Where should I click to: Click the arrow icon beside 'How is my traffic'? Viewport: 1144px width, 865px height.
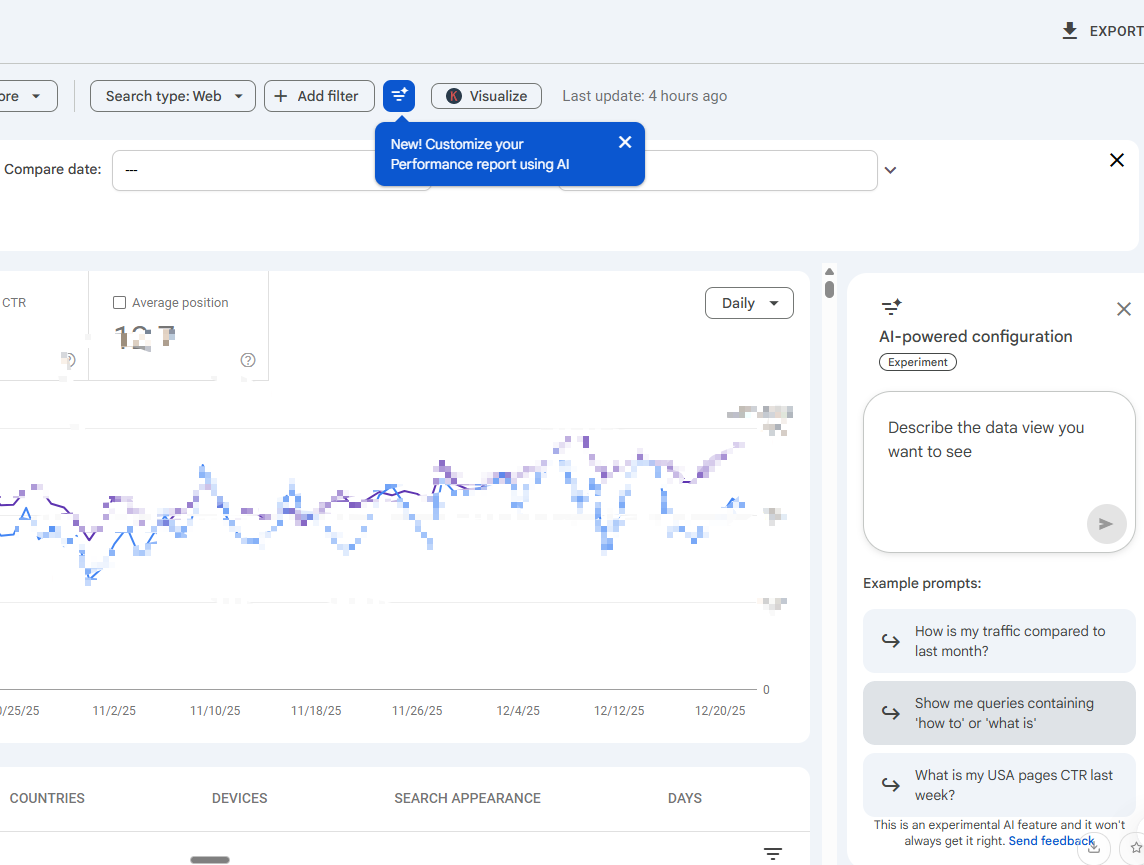(891, 641)
